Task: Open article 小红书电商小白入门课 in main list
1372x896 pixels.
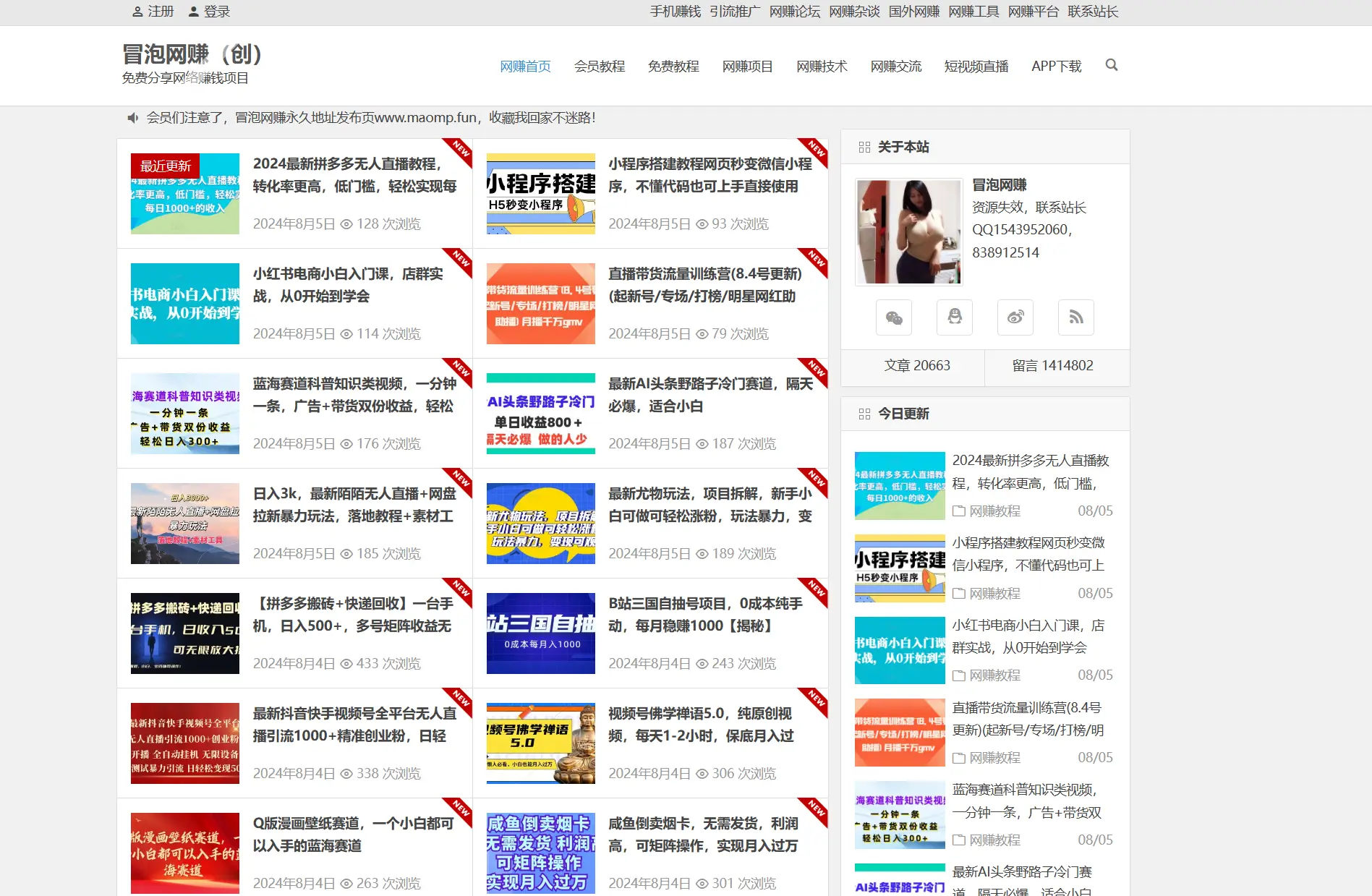Action: (348, 285)
